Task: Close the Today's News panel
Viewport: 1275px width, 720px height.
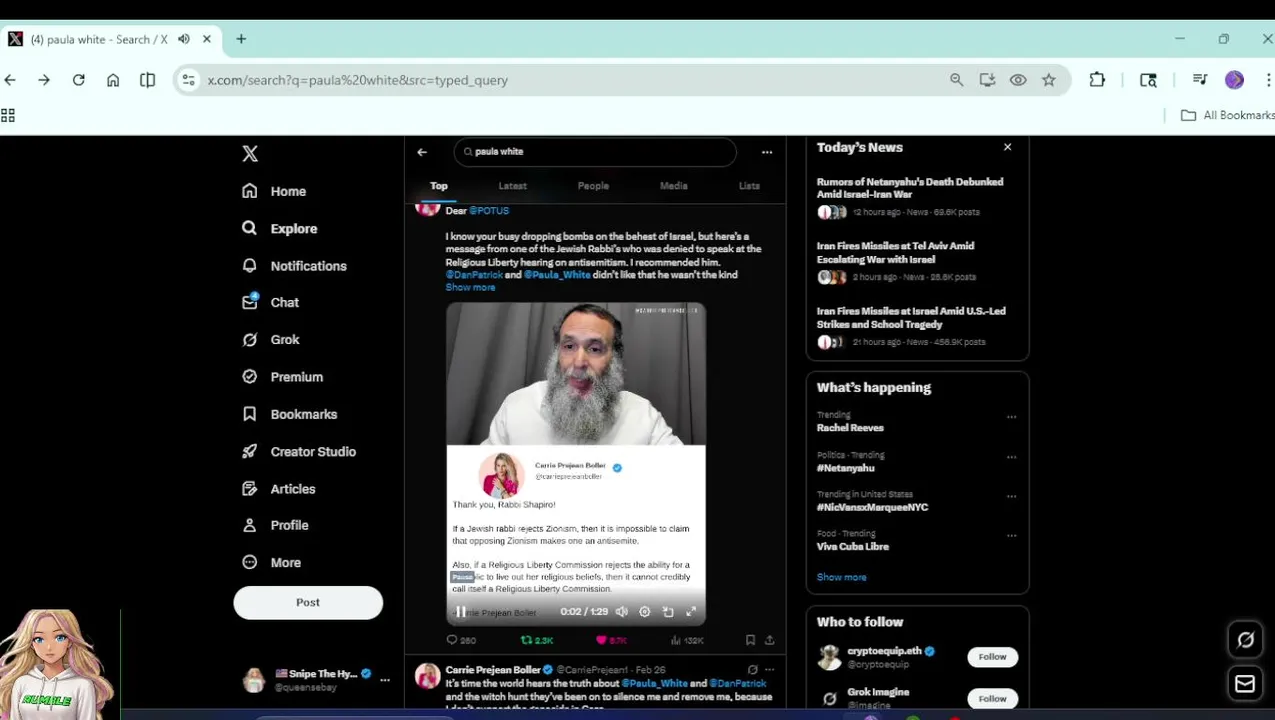Action: pos(1007,147)
